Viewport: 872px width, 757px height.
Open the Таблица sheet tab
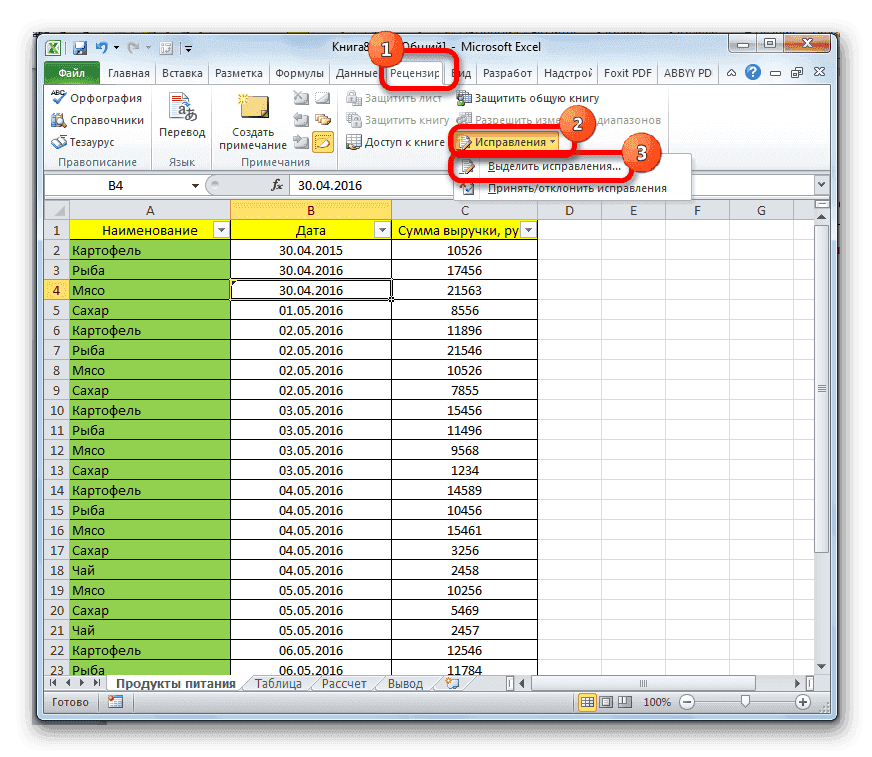(x=276, y=683)
